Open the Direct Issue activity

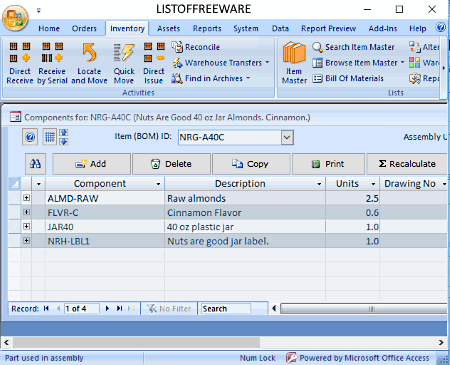click(x=154, y=63)
